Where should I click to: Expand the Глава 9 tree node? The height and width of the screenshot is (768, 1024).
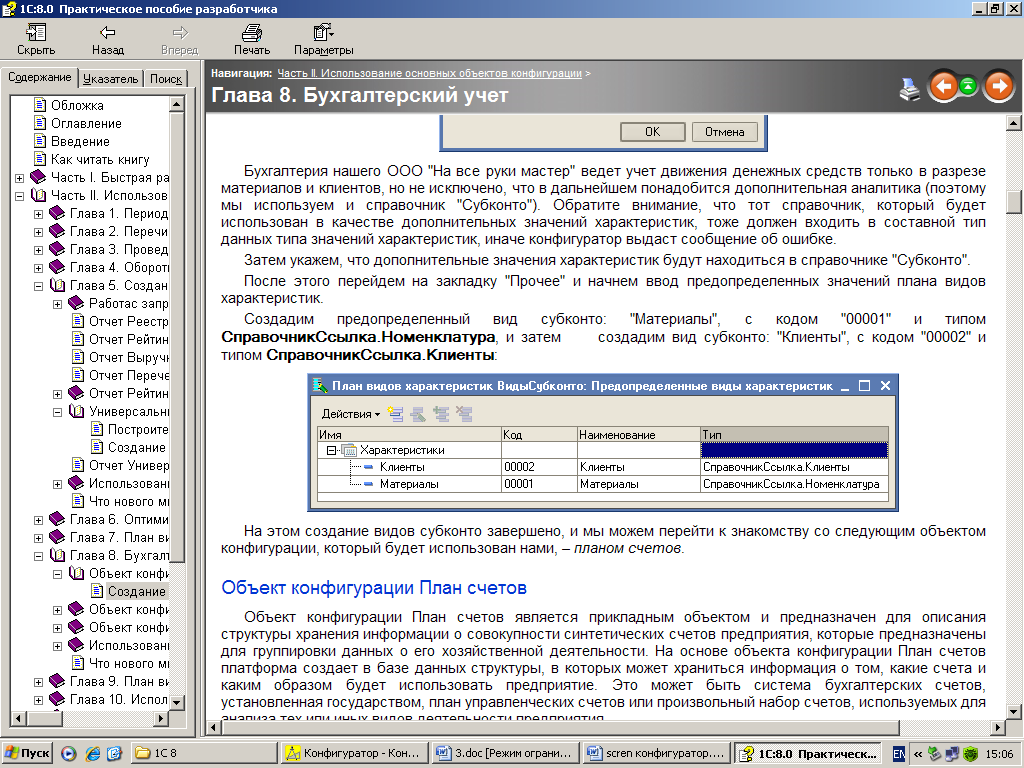(x=39, y=682)
